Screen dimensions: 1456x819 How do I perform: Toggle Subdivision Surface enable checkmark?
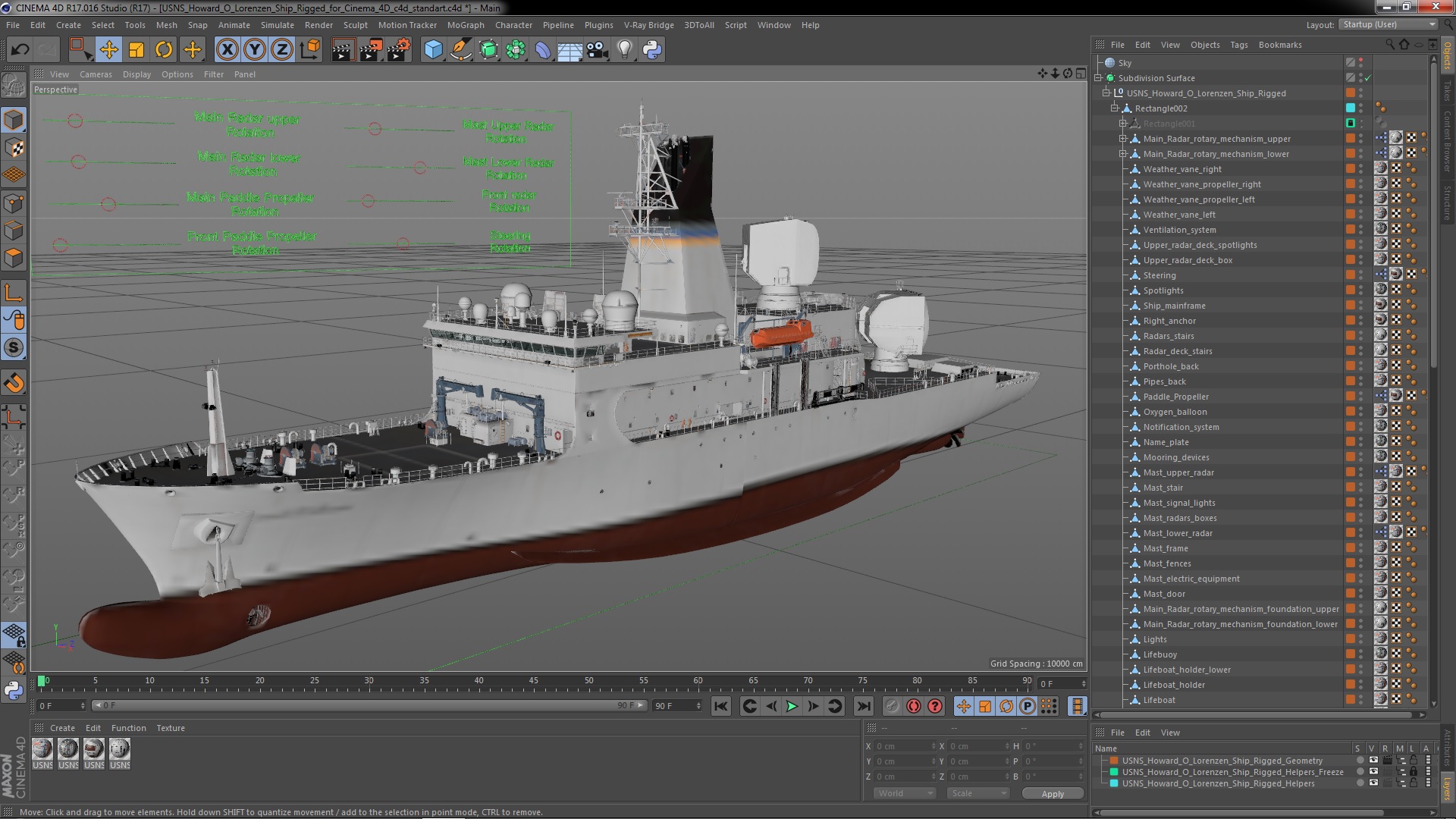click(x=1368, y=78)
